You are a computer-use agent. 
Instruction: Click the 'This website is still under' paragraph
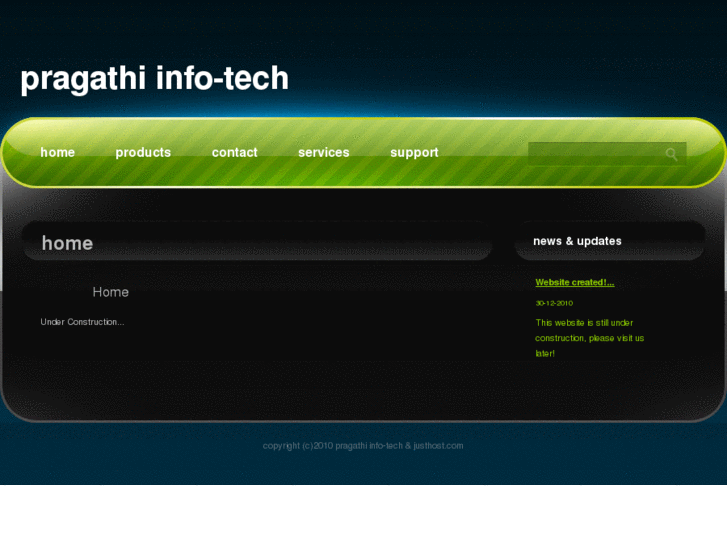point(589,338)
